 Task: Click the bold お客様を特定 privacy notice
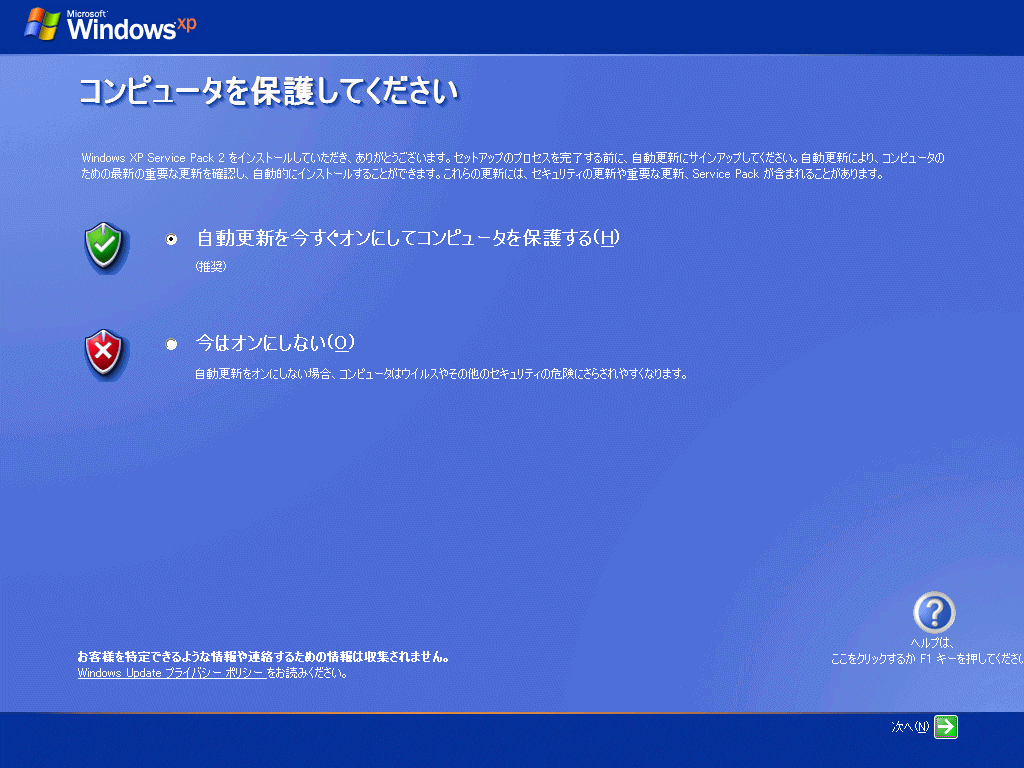pos(263,657)
